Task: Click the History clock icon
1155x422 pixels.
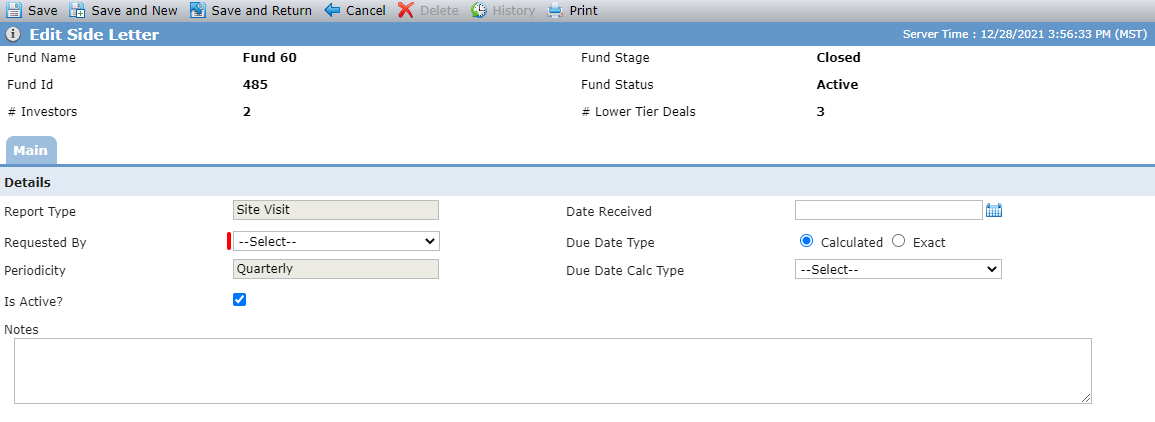Action: (479, 10)
